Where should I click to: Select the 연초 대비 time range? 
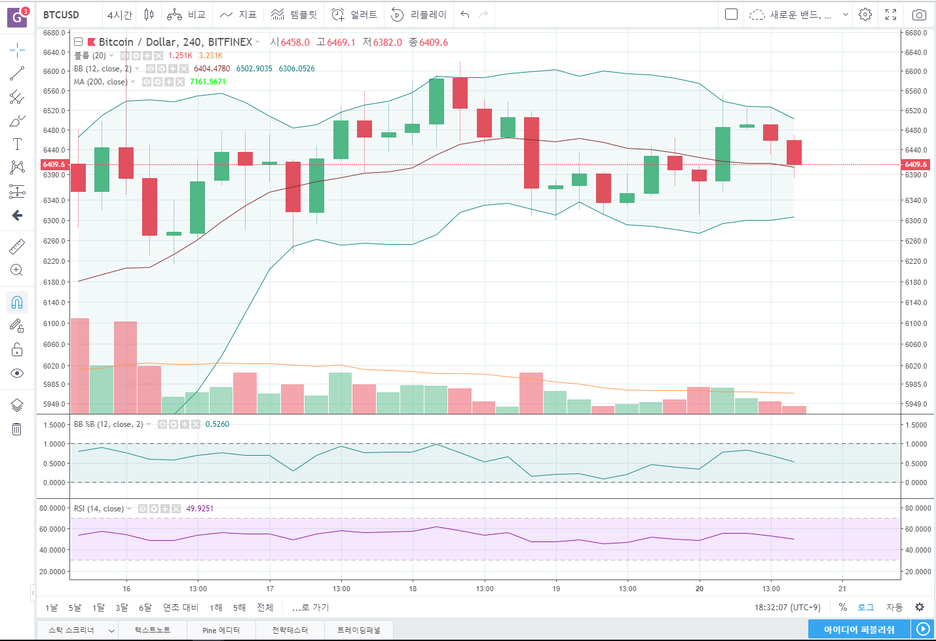coord(180,608)
